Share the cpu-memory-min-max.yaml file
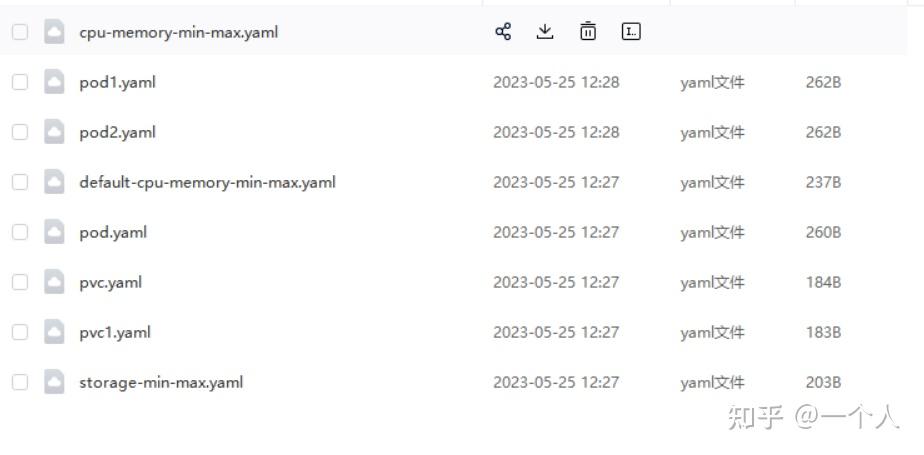 (503, 31)
